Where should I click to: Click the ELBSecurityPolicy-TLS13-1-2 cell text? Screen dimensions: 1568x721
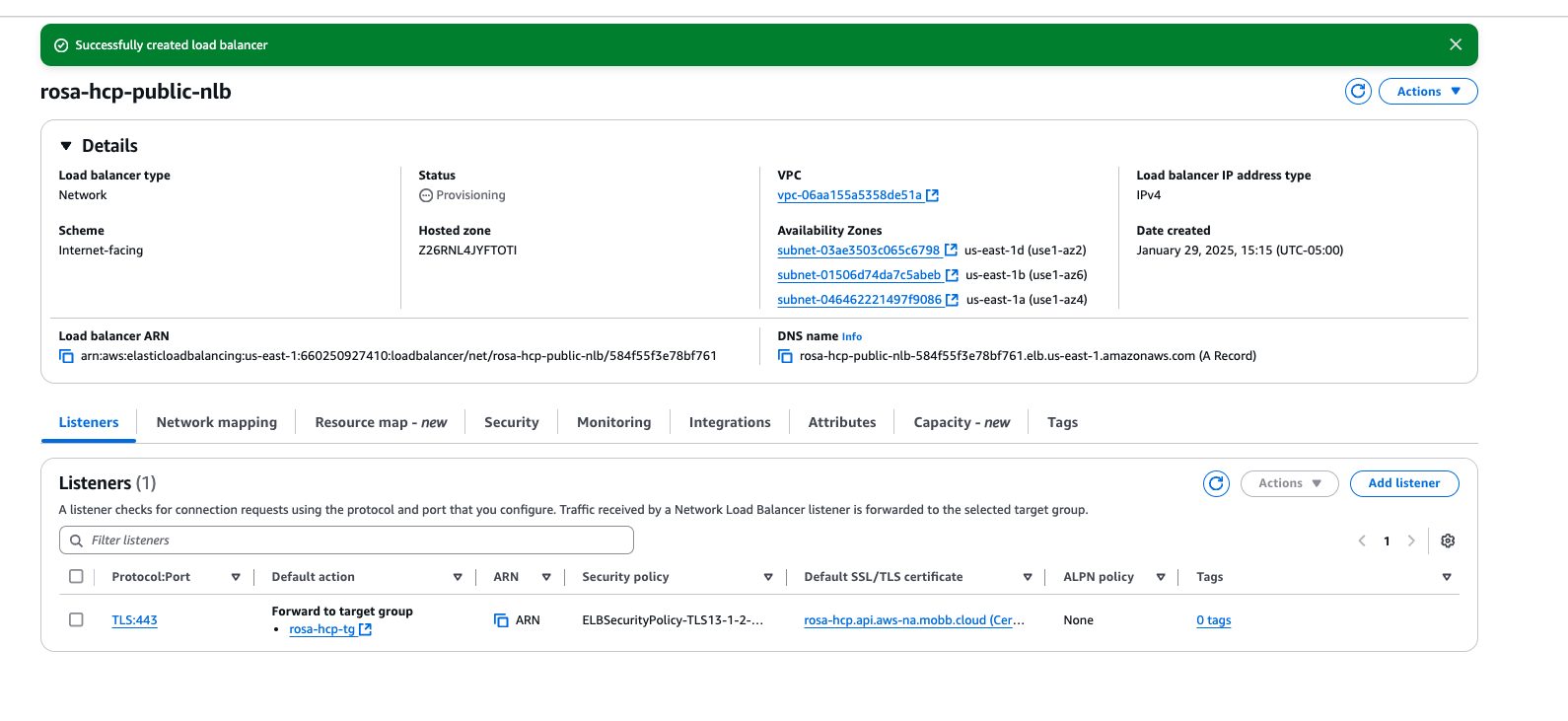point(673,620)
